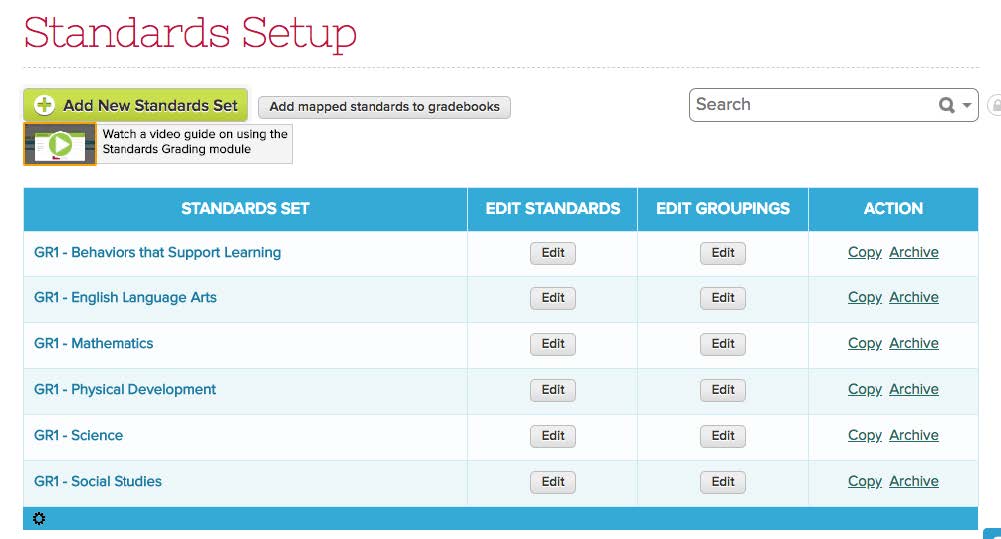Open GR1 - Social Studies standards set
The width and height of the screenshot is (1001, 539).
tap(98, 482)
